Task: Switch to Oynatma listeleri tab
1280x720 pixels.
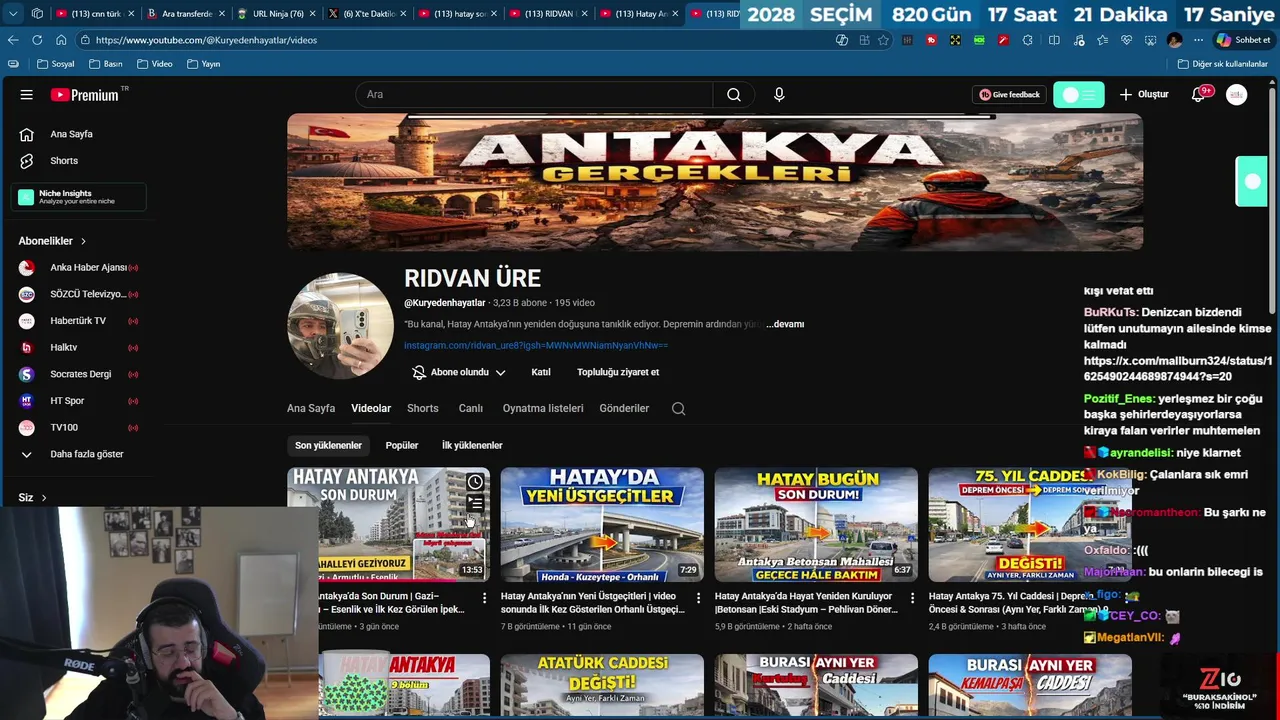Action: click(x=543, y=409)
